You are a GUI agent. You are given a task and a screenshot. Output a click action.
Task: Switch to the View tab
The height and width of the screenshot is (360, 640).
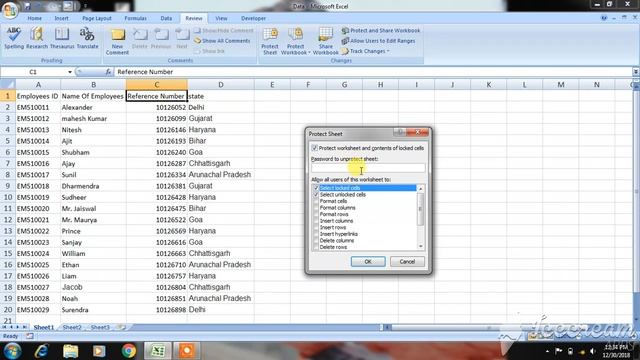pos(221,18)
